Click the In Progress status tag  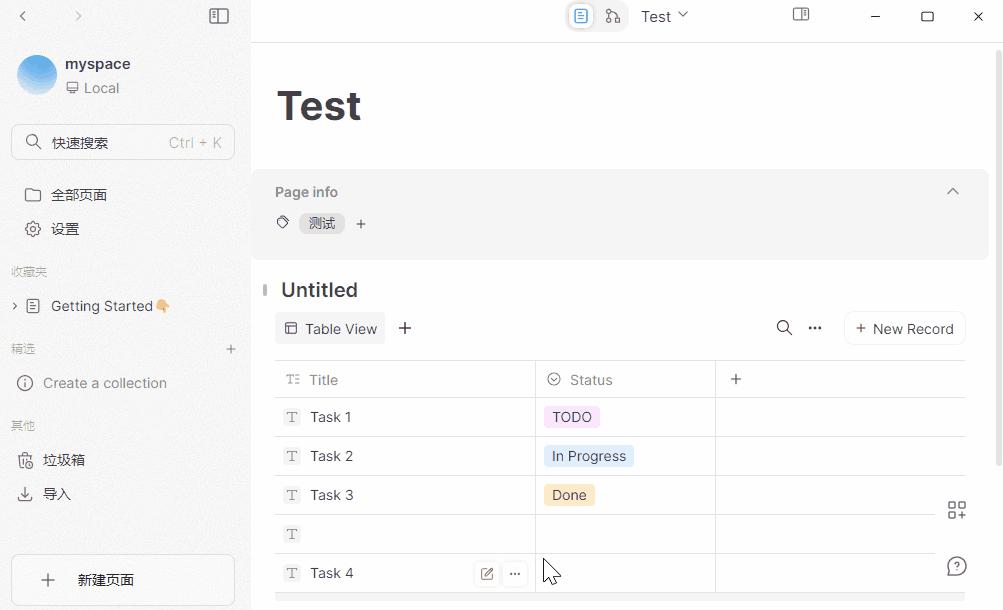pyautogui.click(x=588, y=456)
